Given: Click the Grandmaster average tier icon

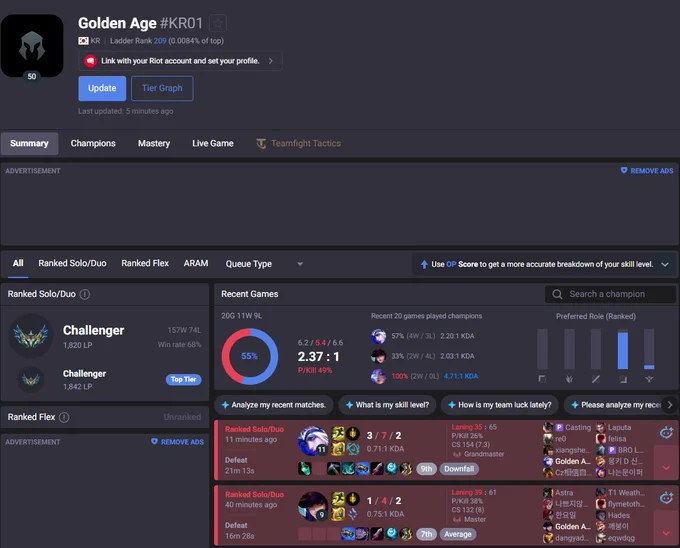Looking at the screenshot, I should [457, 454].
